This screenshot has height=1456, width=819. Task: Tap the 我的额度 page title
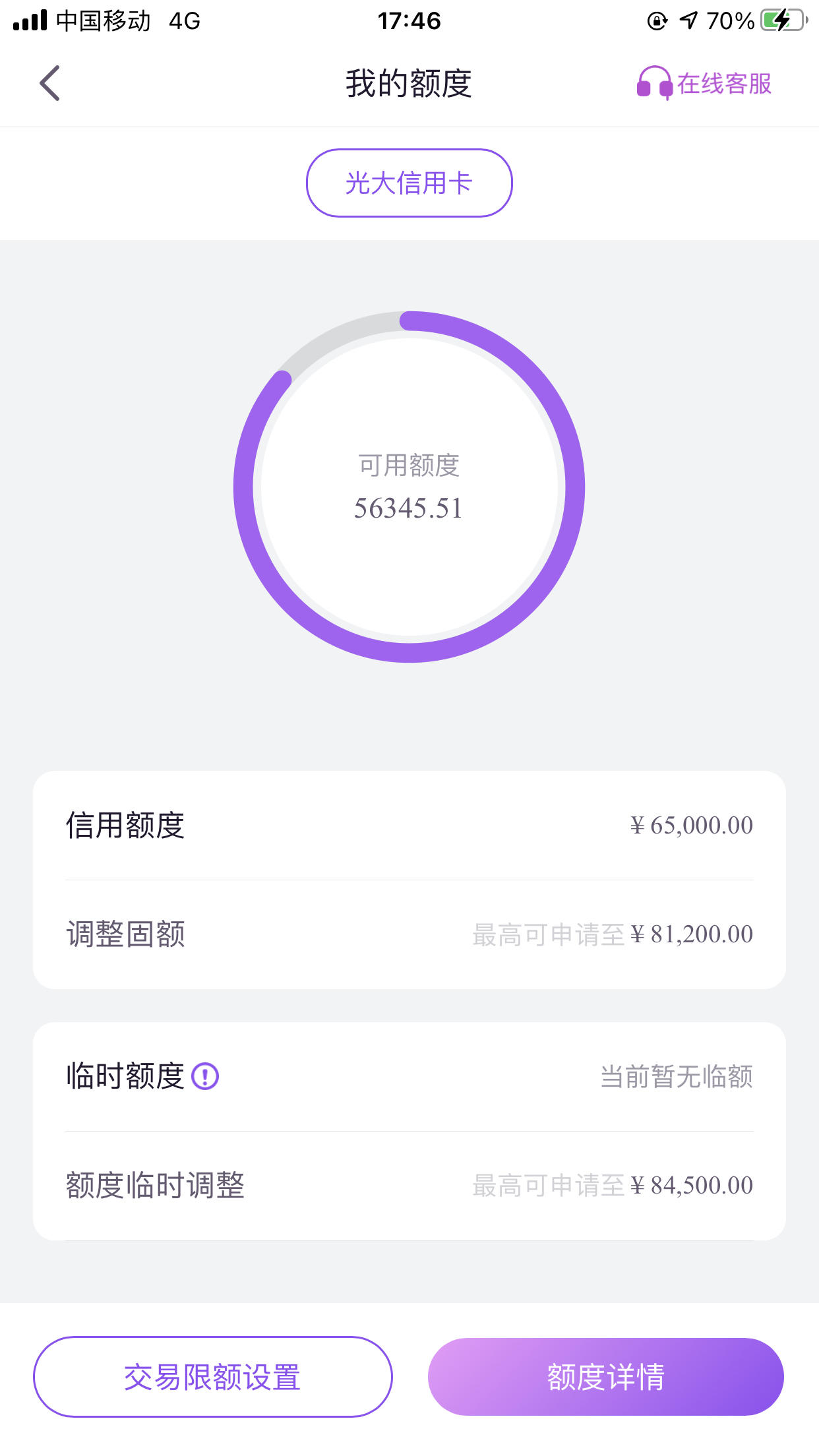pos(409,84)
